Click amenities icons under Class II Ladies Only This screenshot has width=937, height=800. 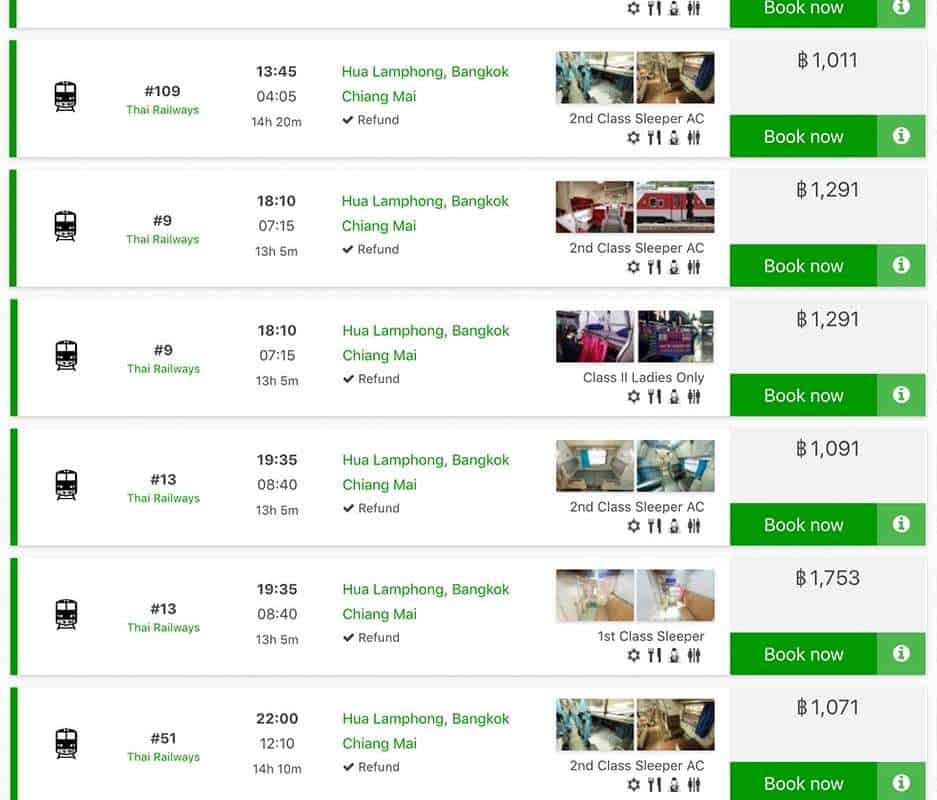(664, 397)
